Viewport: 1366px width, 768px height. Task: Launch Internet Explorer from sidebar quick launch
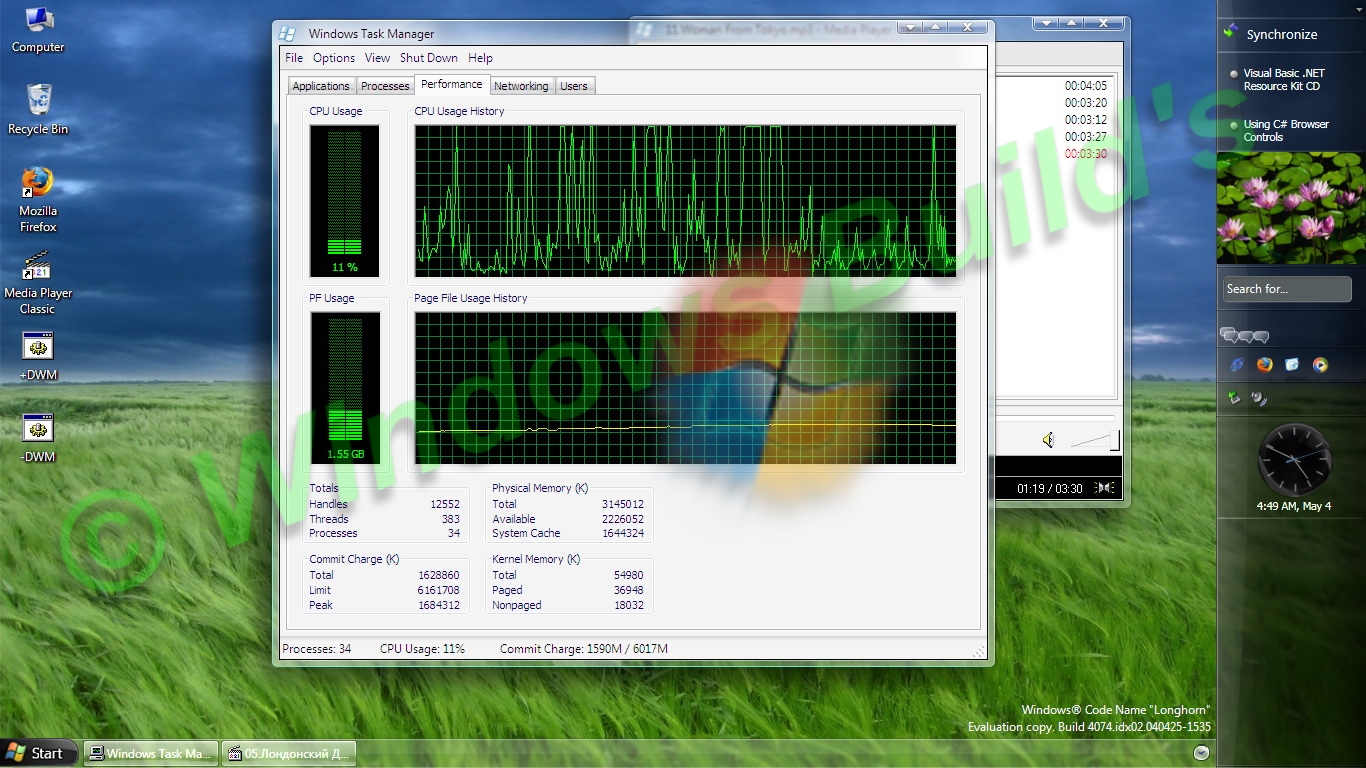1237,365
